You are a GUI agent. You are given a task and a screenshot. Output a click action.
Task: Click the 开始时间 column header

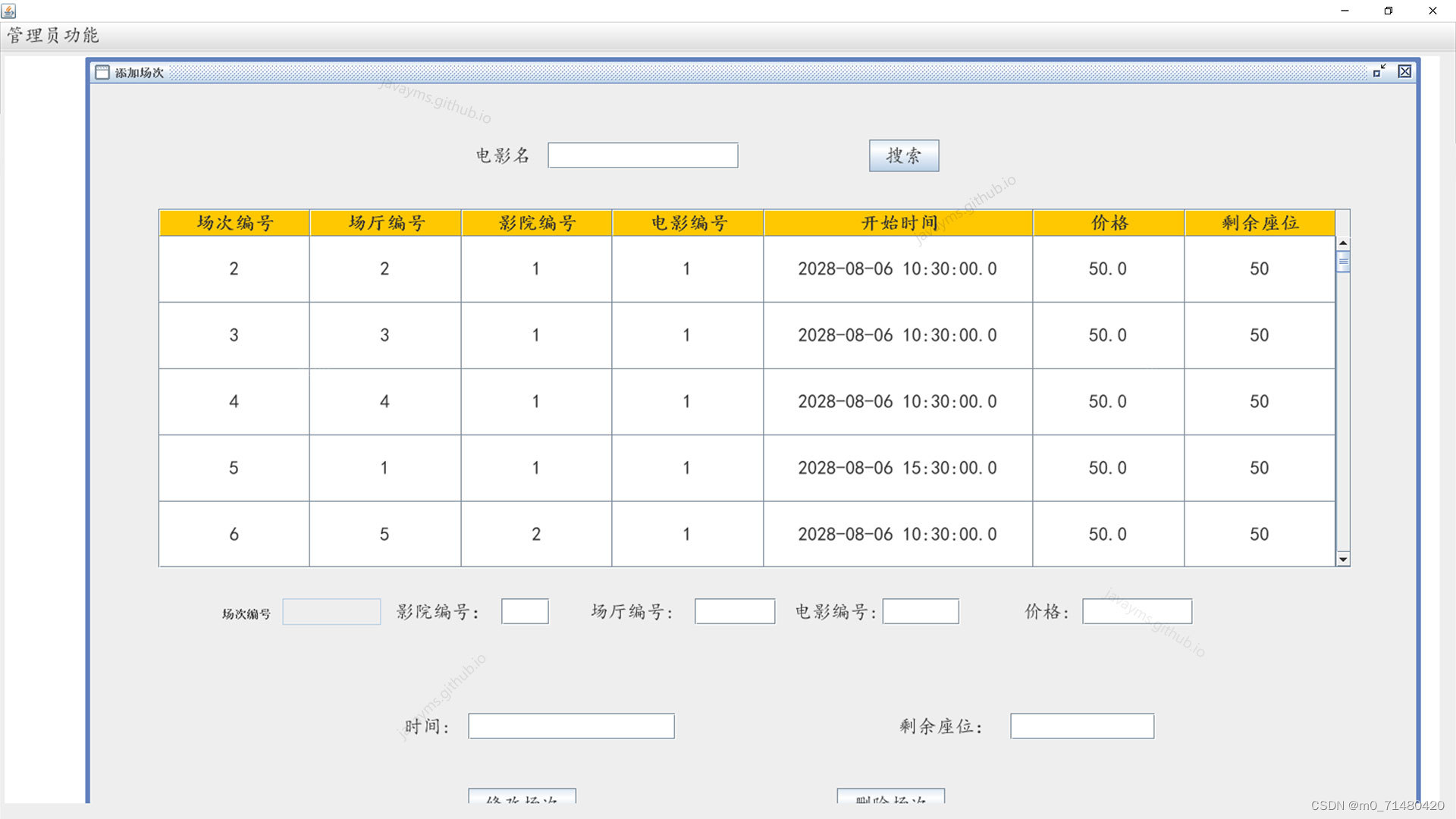click(899, 223)
